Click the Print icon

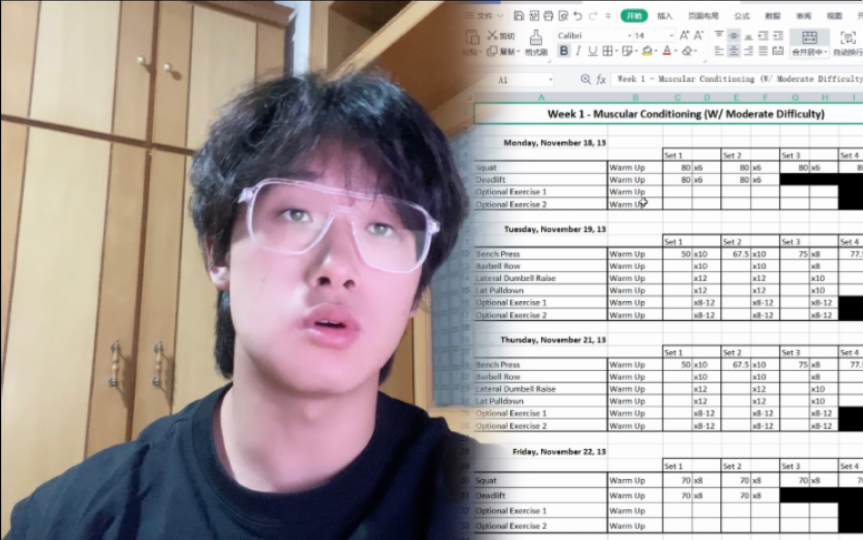click(548, 16)
